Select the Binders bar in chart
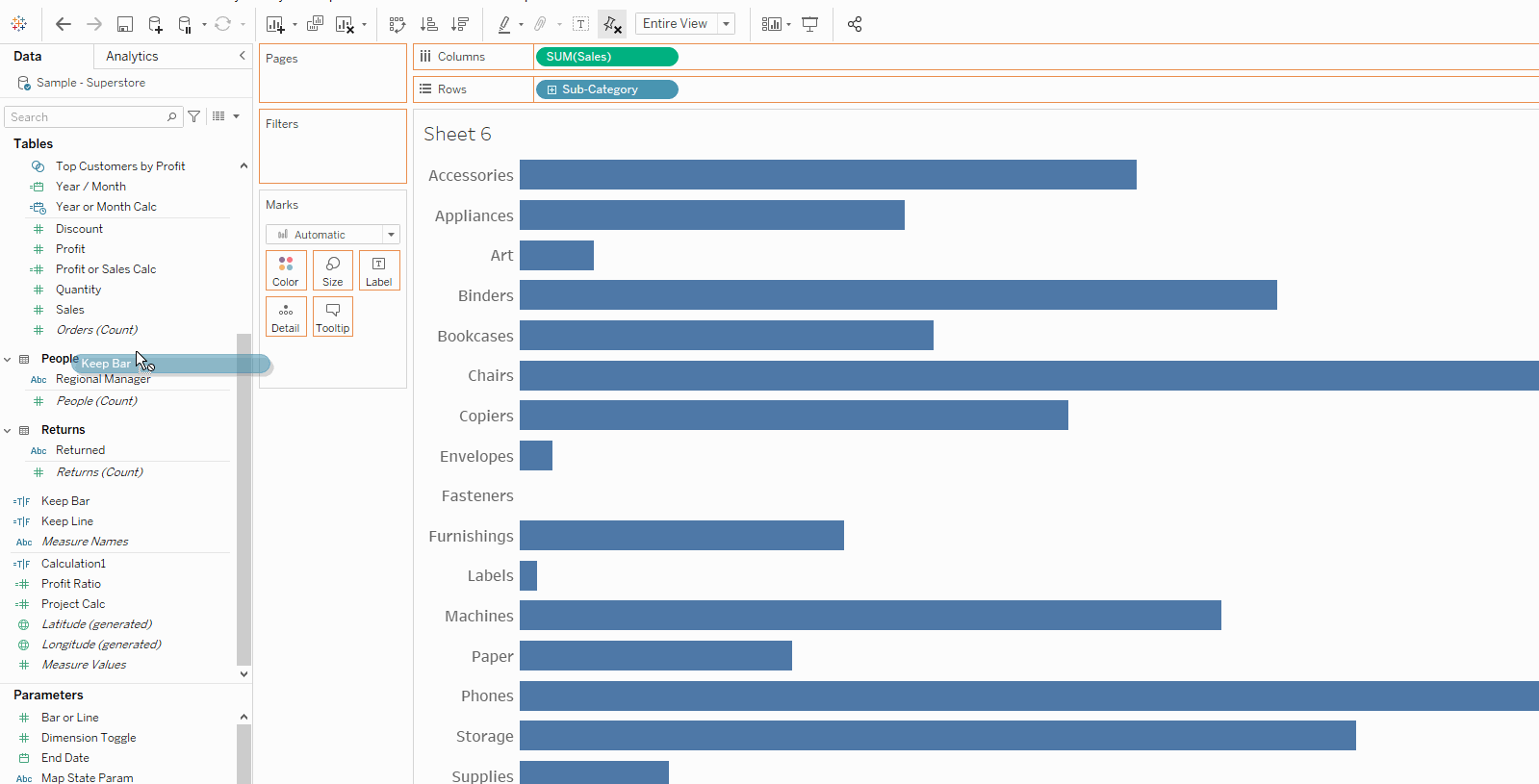Image resolution: width=1539 pixels, height=784 pixels. (x=898, y=295)
